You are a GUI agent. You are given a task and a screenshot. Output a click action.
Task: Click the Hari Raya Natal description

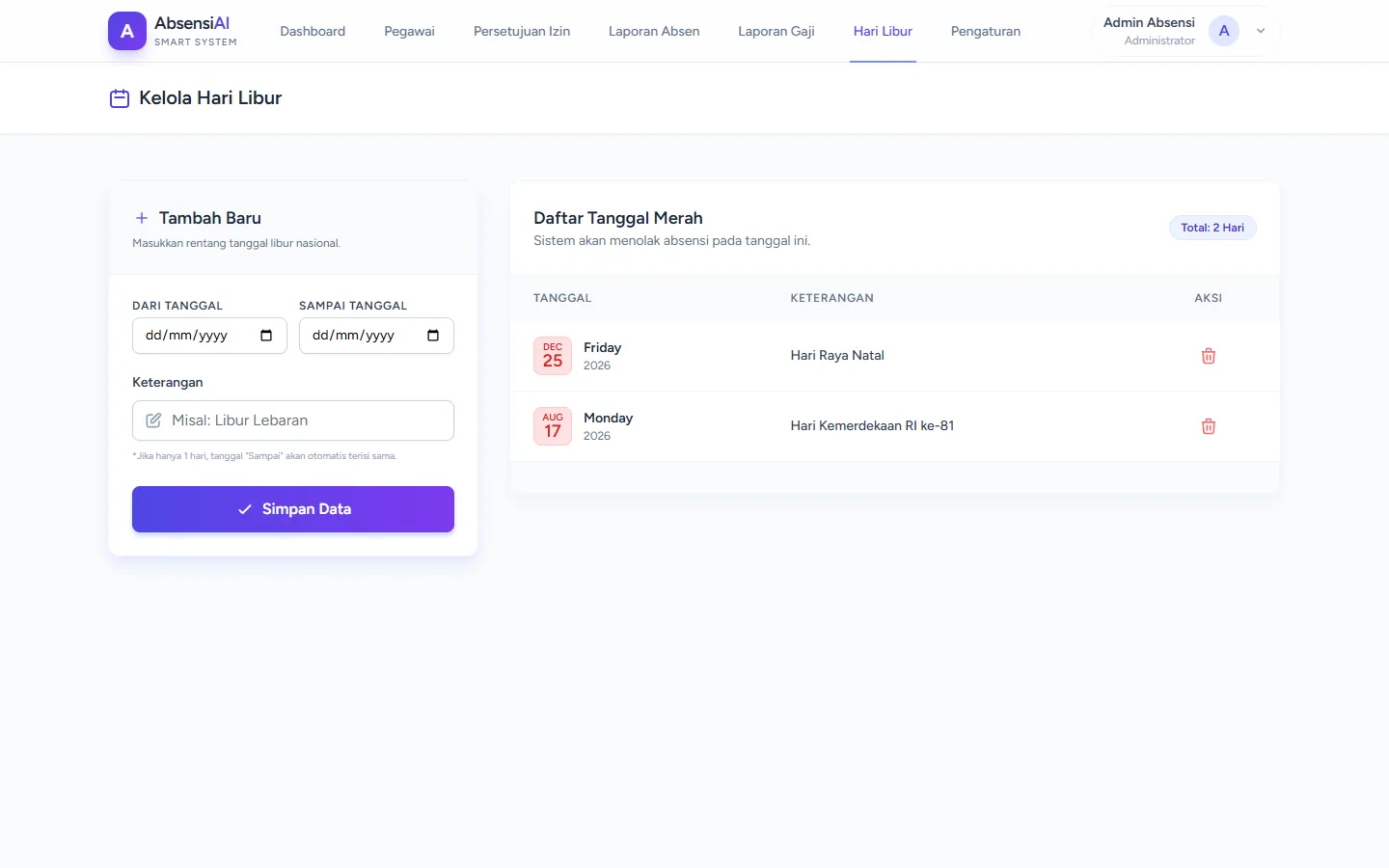point(837,355)
